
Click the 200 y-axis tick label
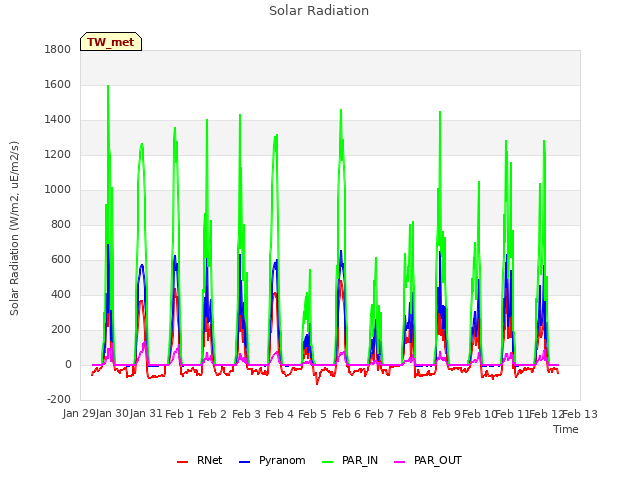61,330
